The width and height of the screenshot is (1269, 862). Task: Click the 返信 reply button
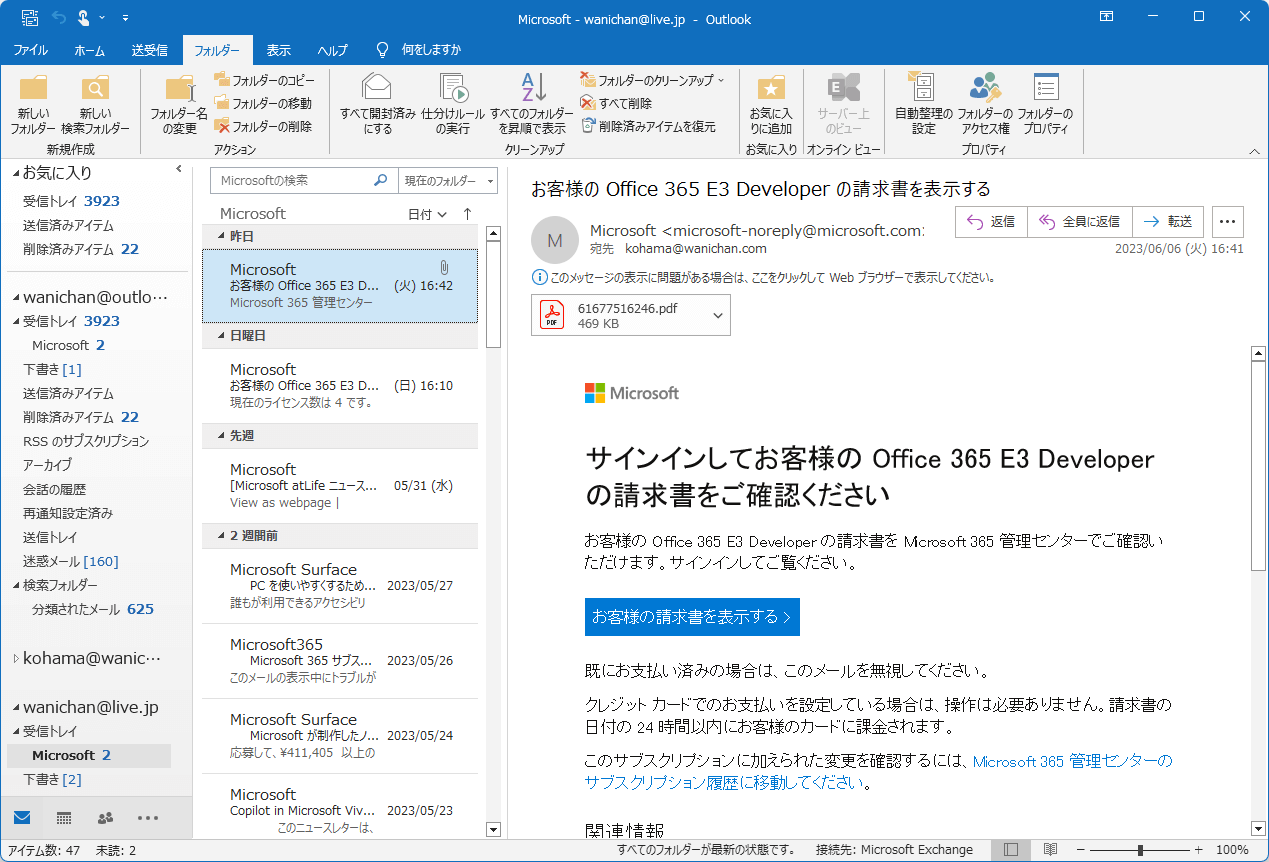[x=991, y=222]
